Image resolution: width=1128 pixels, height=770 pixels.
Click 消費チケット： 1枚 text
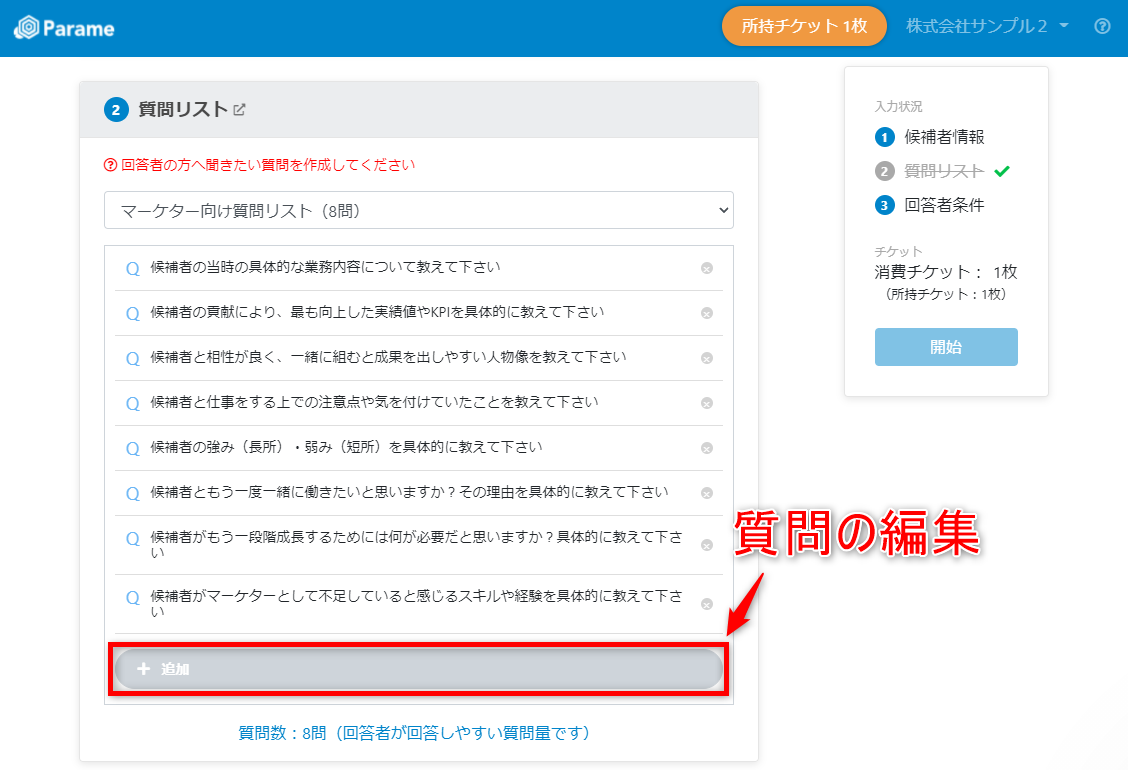946,272
